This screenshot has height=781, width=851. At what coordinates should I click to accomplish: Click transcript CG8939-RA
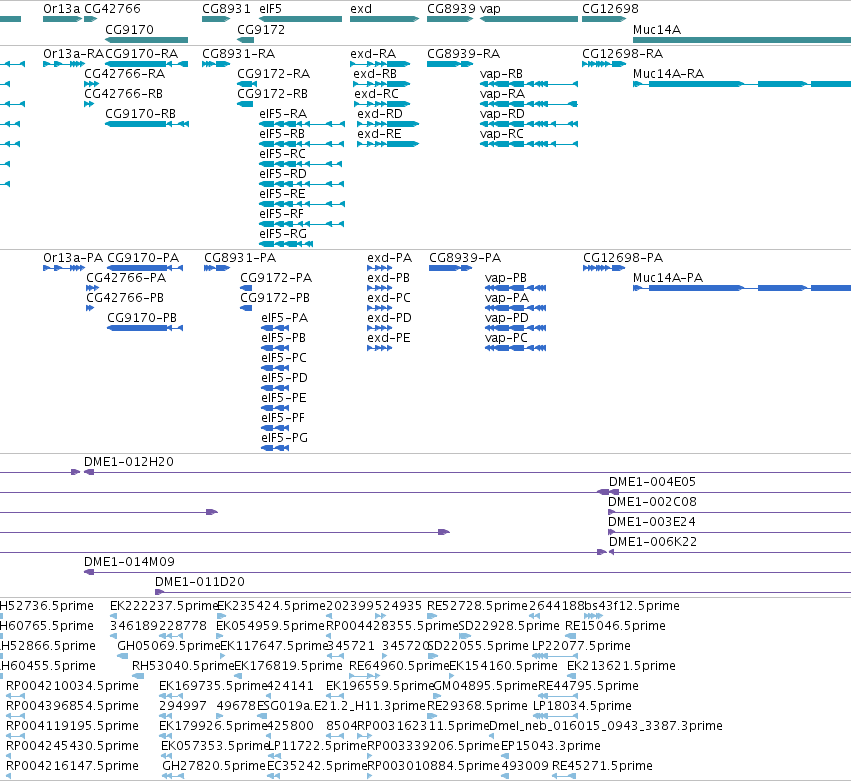[450, 64]
